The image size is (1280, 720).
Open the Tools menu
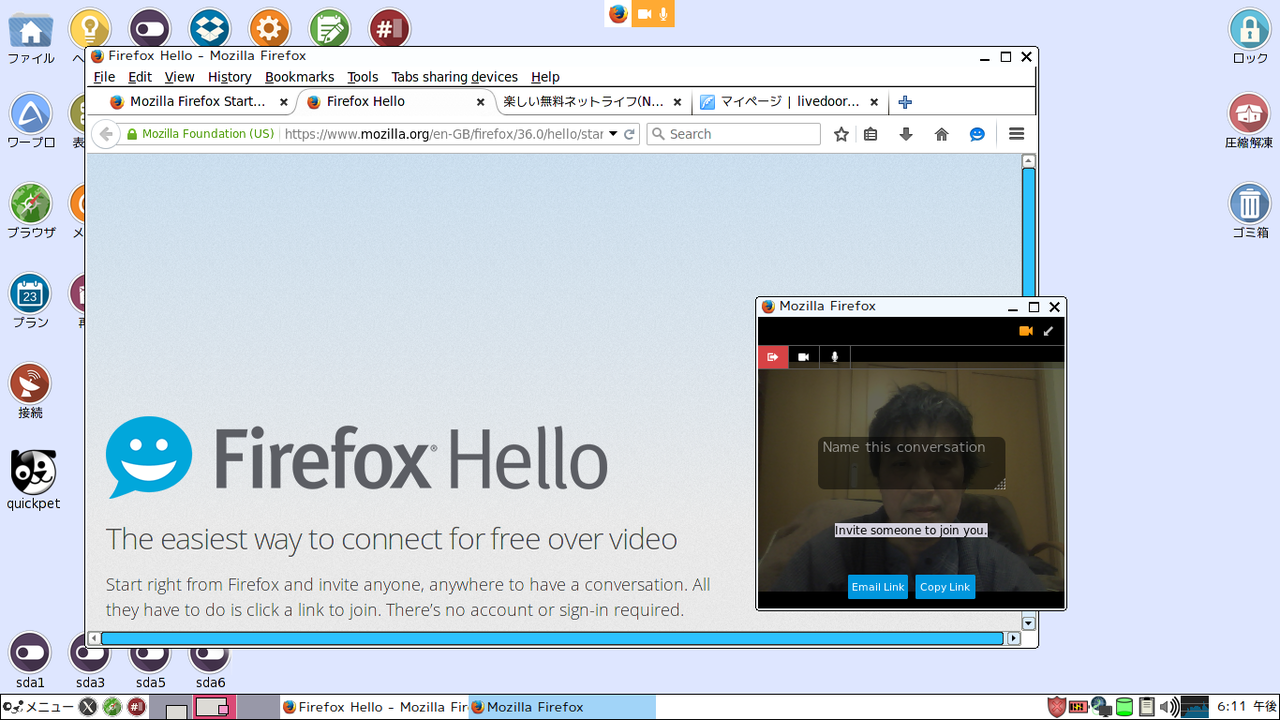[363, 77]
